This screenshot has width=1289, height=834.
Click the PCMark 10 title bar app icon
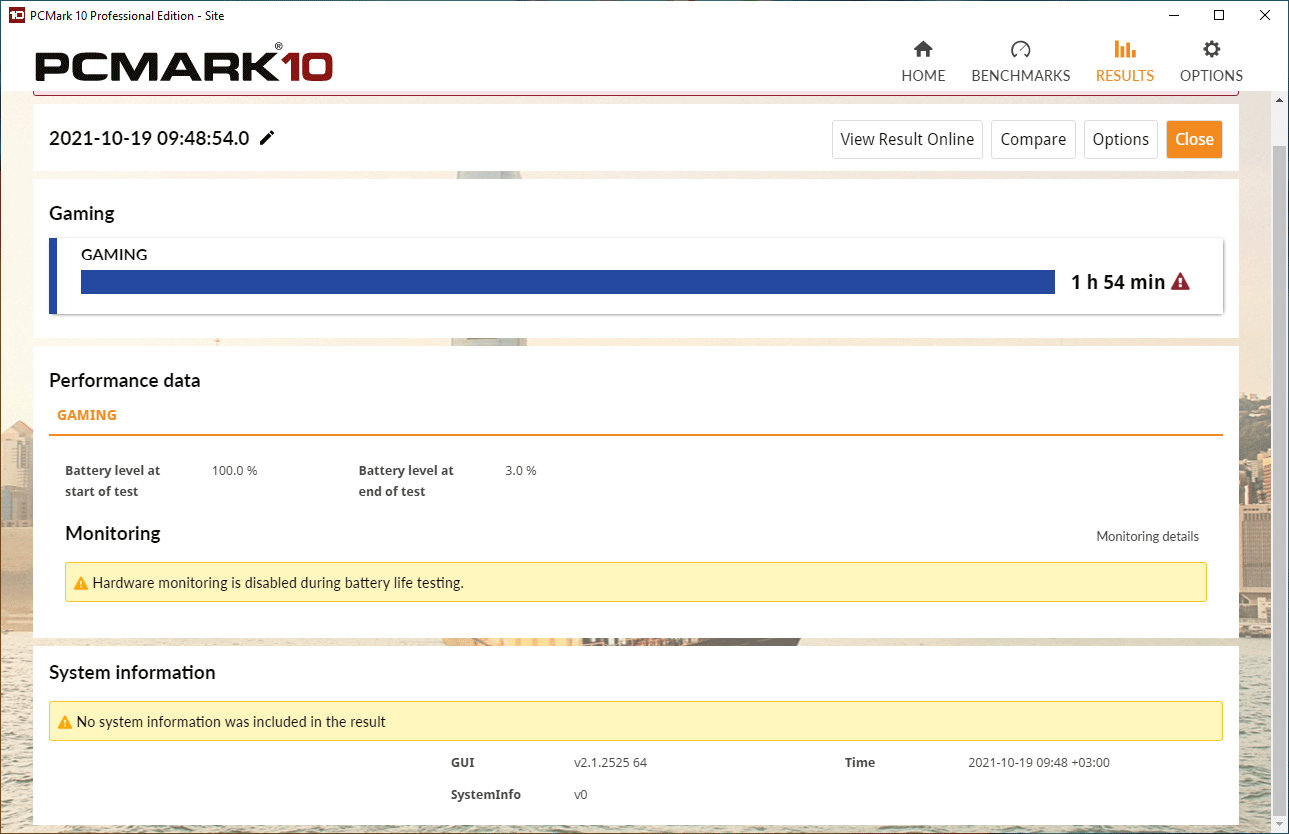coord(16,15)
